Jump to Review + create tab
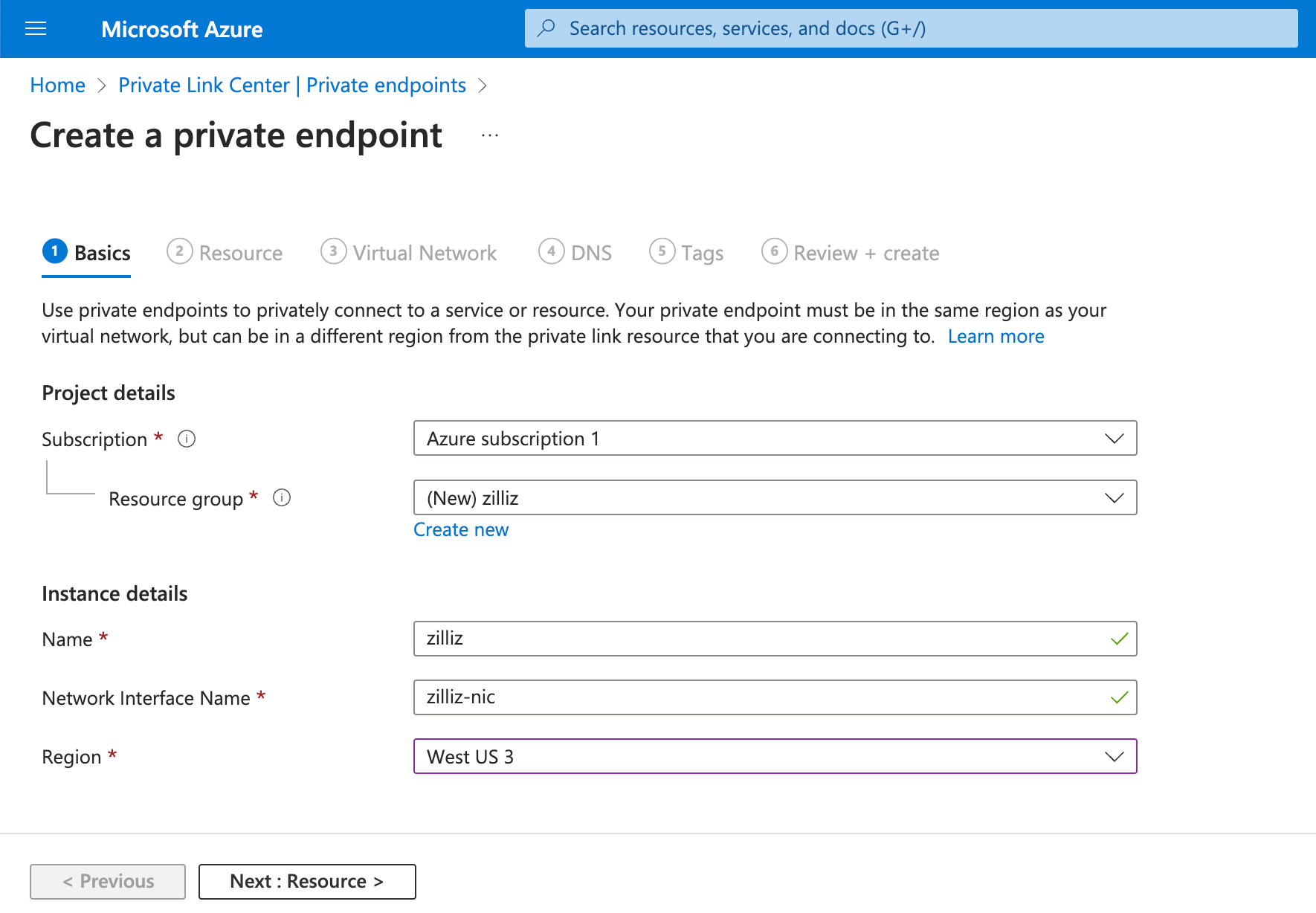1316x913 pixels. 851,253
